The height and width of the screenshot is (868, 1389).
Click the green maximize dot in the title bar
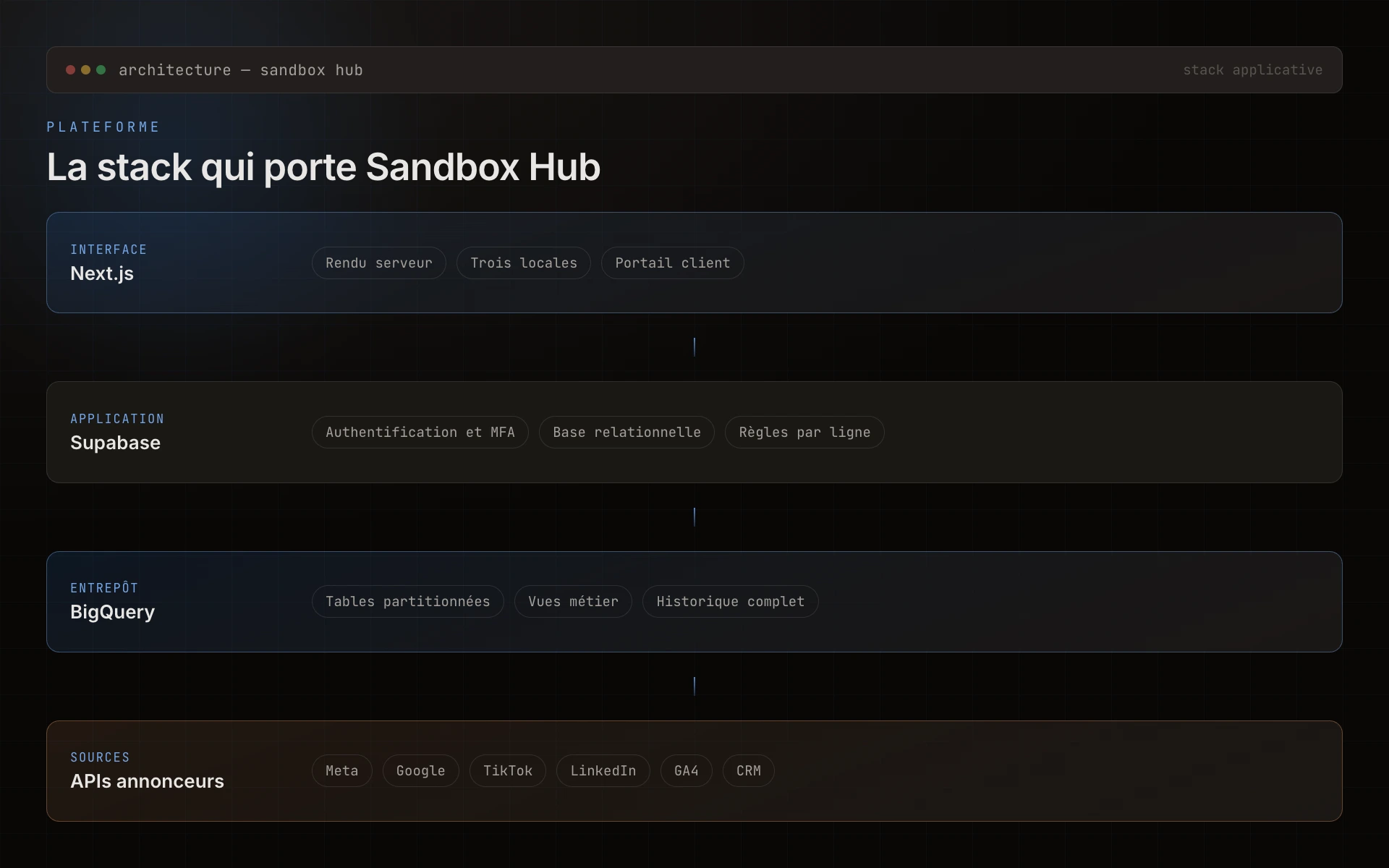click(101, 70)
